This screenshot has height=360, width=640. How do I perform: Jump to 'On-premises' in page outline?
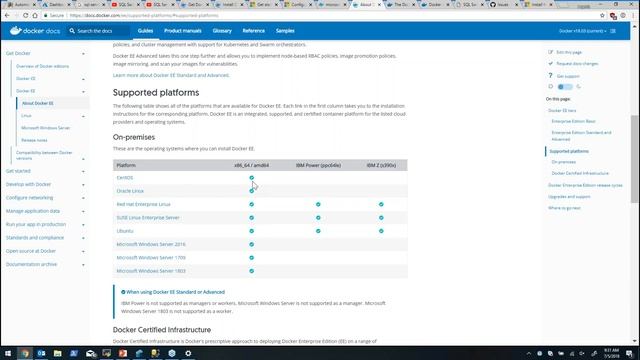563,162
